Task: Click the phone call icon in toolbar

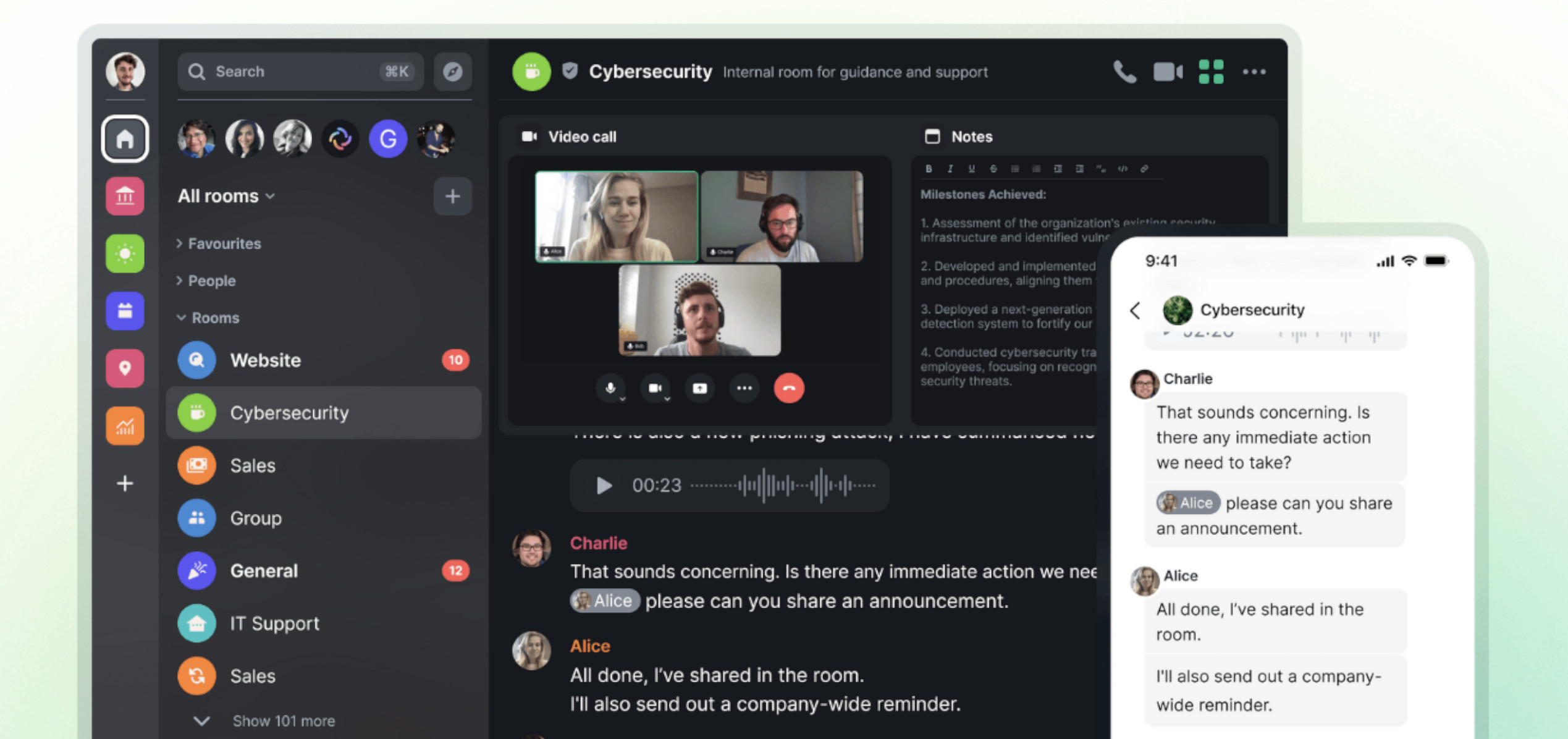Action: click(x=1122, y=71)
